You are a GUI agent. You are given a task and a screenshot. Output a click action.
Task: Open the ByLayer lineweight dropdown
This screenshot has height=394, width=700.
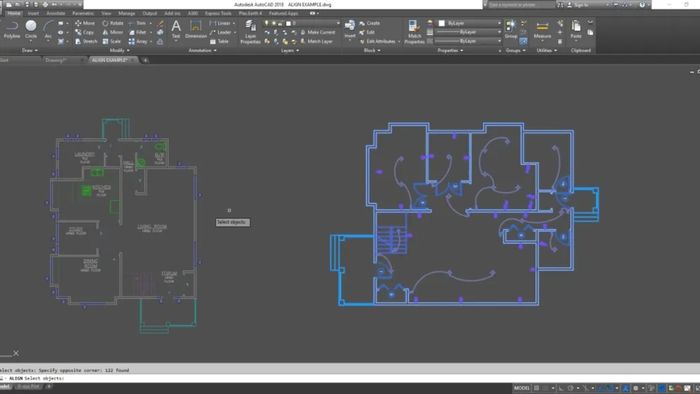(468, 32)
